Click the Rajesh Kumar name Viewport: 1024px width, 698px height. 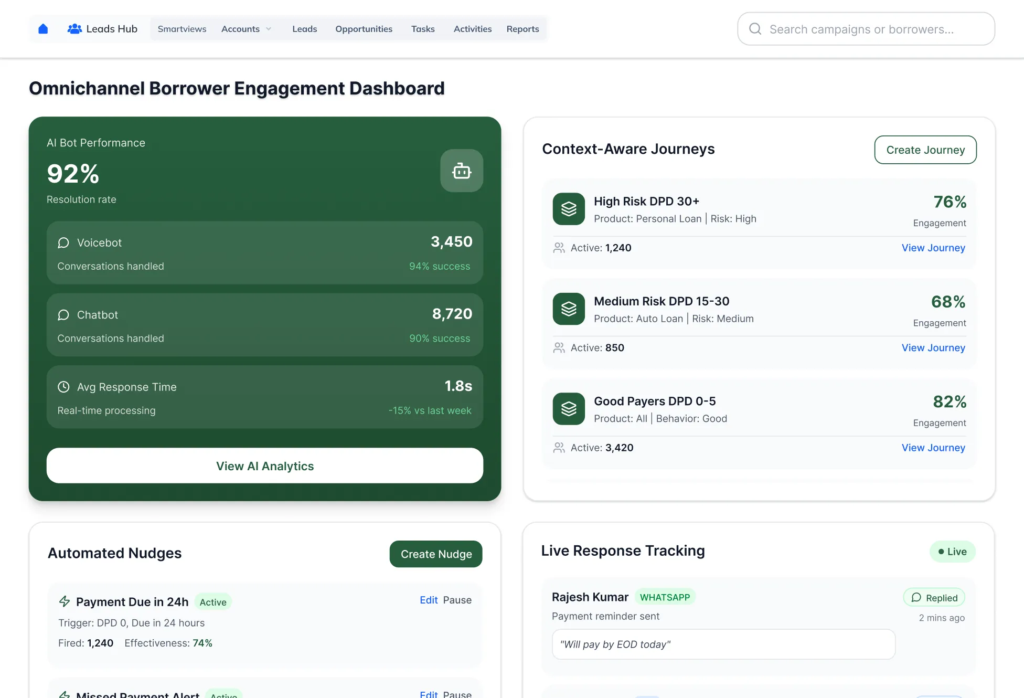[590, 597]
